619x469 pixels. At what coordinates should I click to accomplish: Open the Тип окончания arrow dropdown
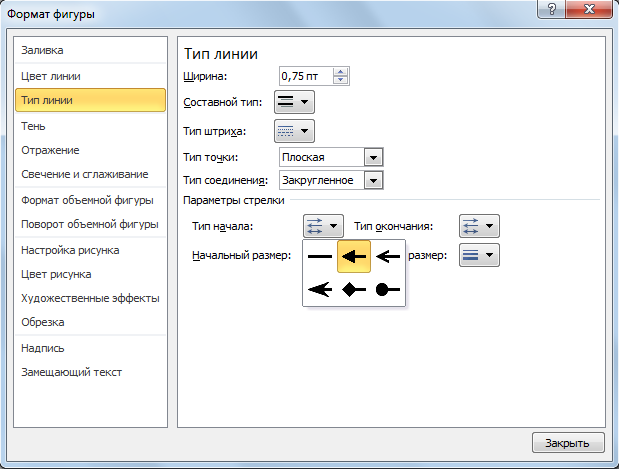point(479,226)
